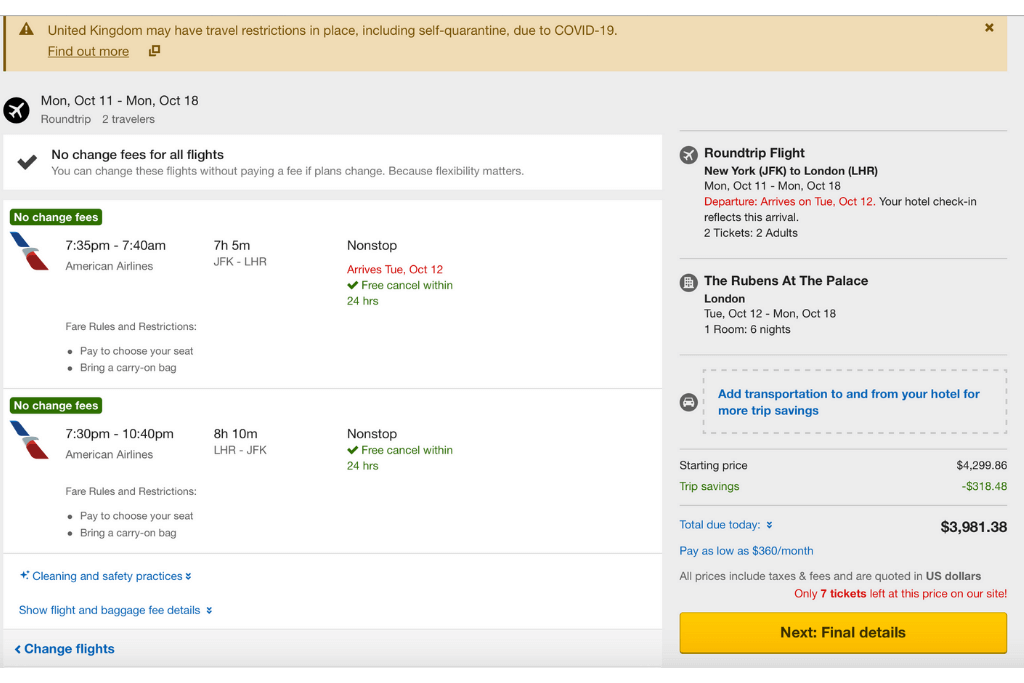
Task: Select the 7:35pm - 7:40am flight time
Action: [116, 246]
